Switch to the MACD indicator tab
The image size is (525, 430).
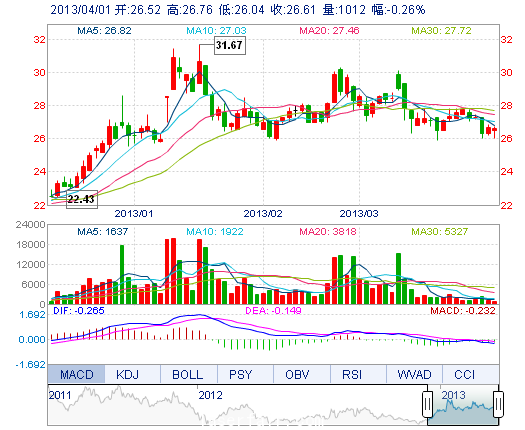pyautogui.click(x=76, y=374)
